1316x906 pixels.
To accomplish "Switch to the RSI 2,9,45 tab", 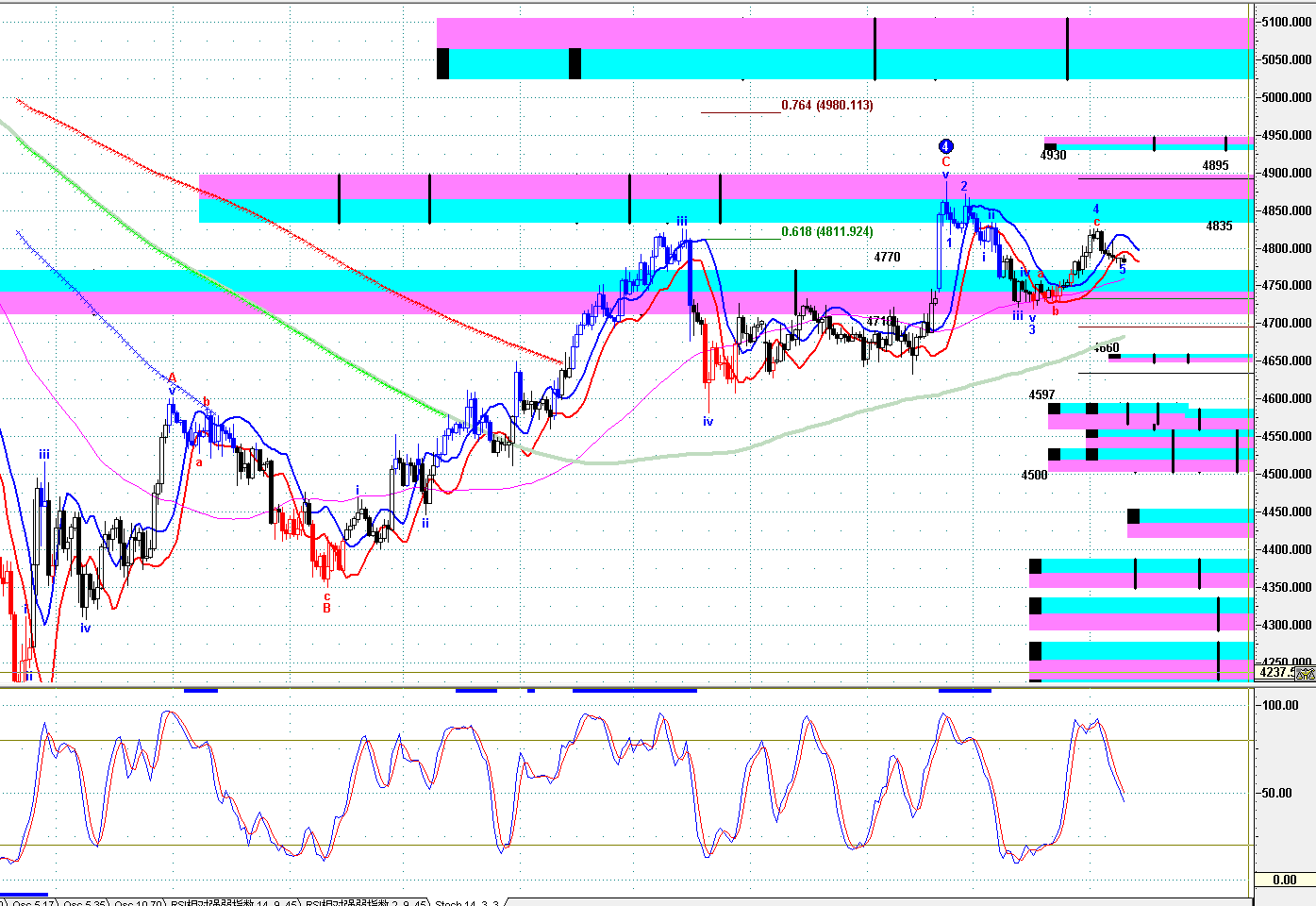I will tap(366, 903).
